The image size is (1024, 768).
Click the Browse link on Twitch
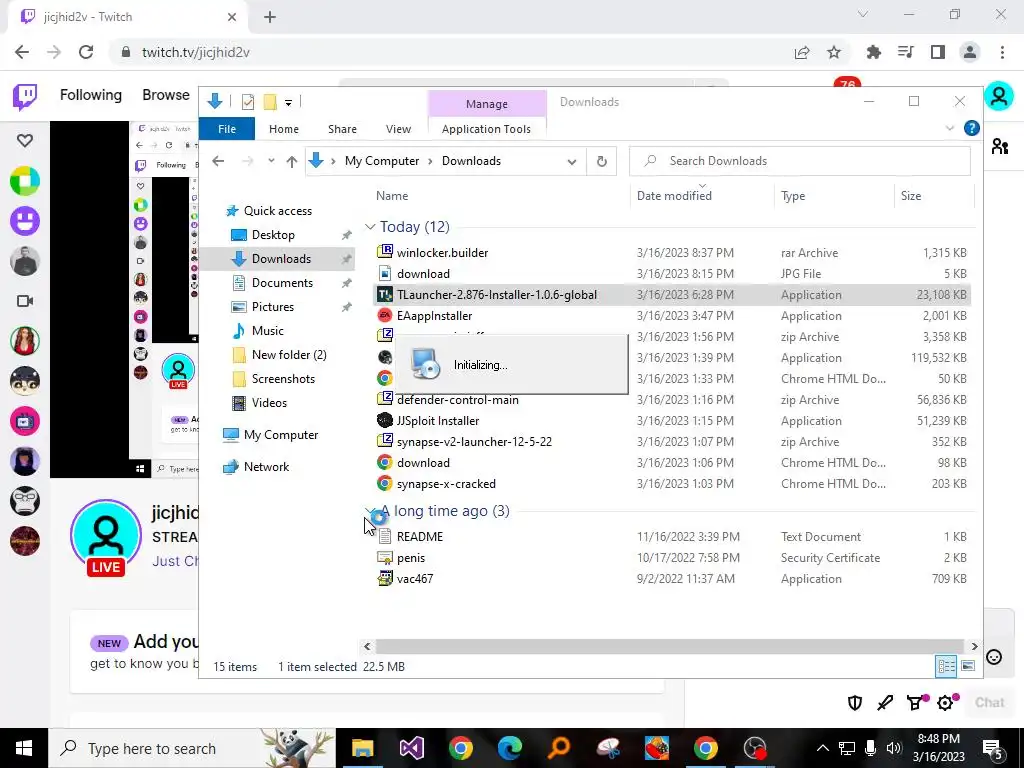[166, 95]
